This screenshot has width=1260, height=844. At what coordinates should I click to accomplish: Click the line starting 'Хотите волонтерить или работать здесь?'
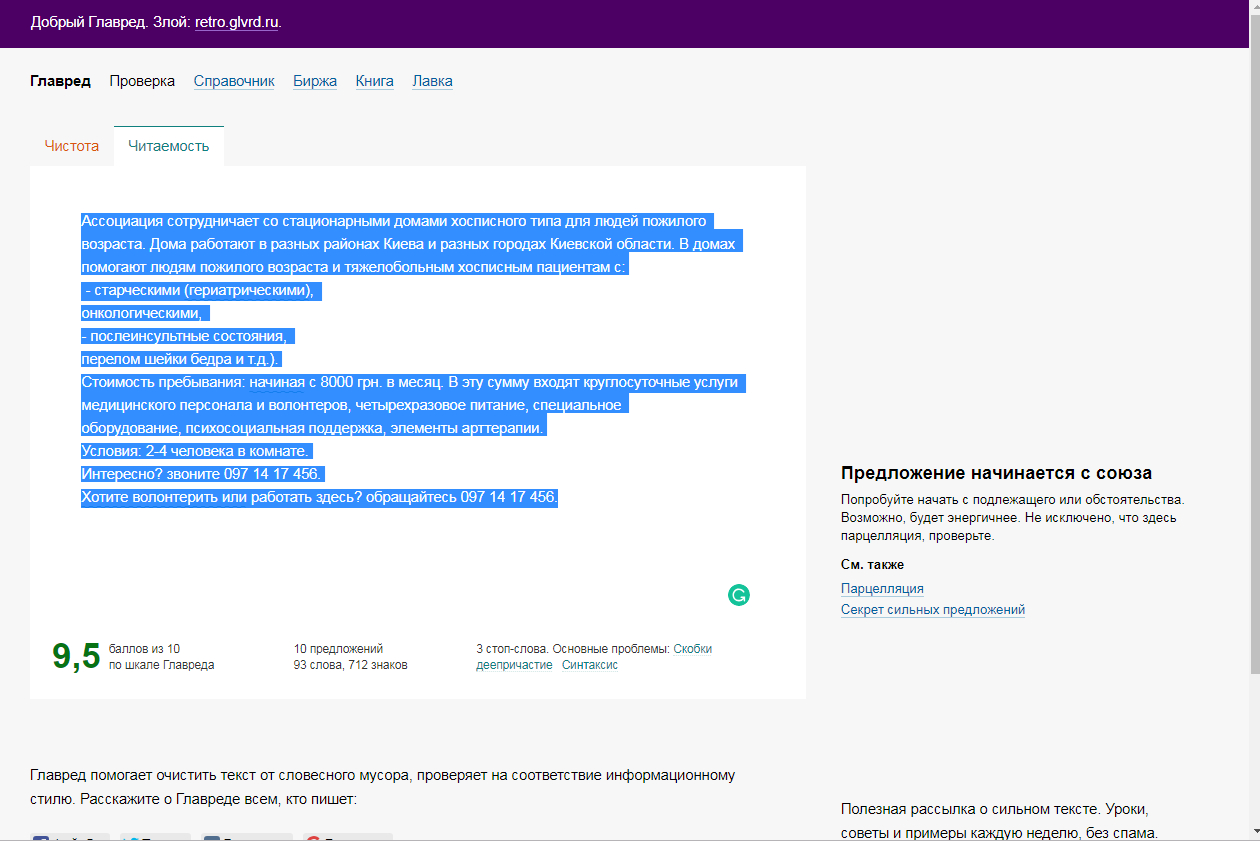[319, 497]
